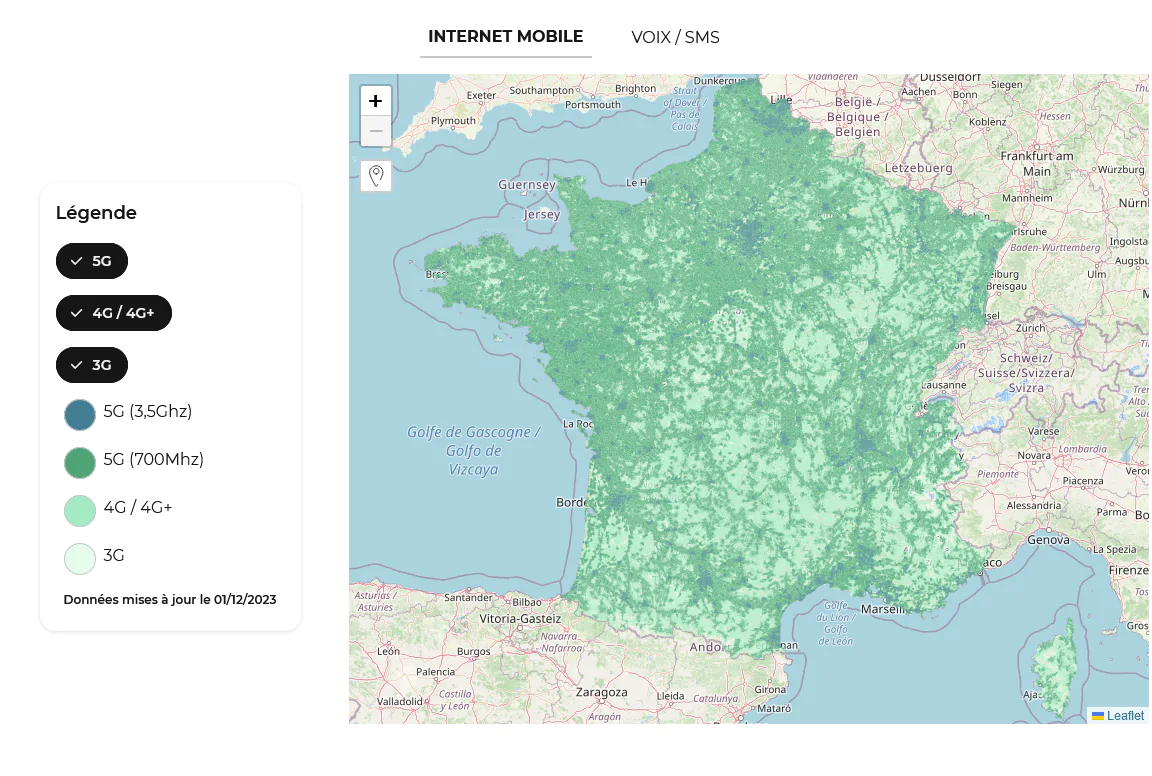Click the Légende heading
This screenshot has width=1152, height=776.
pyautogui.click(x=96, y=213)
